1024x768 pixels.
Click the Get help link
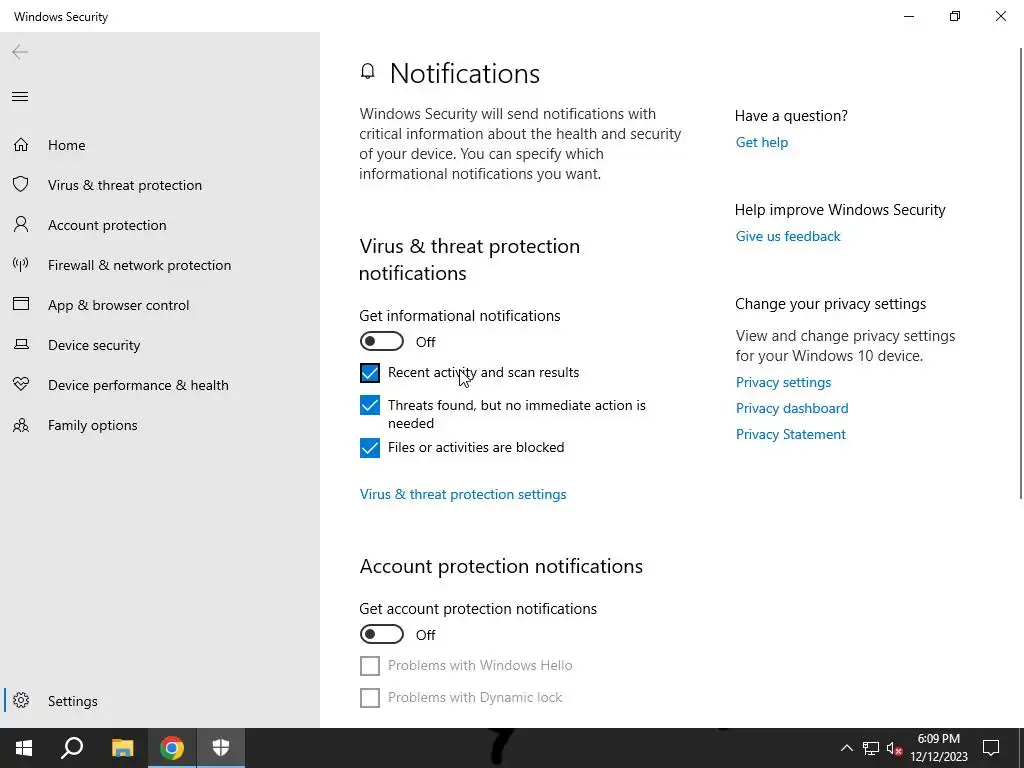pos(761,142)
